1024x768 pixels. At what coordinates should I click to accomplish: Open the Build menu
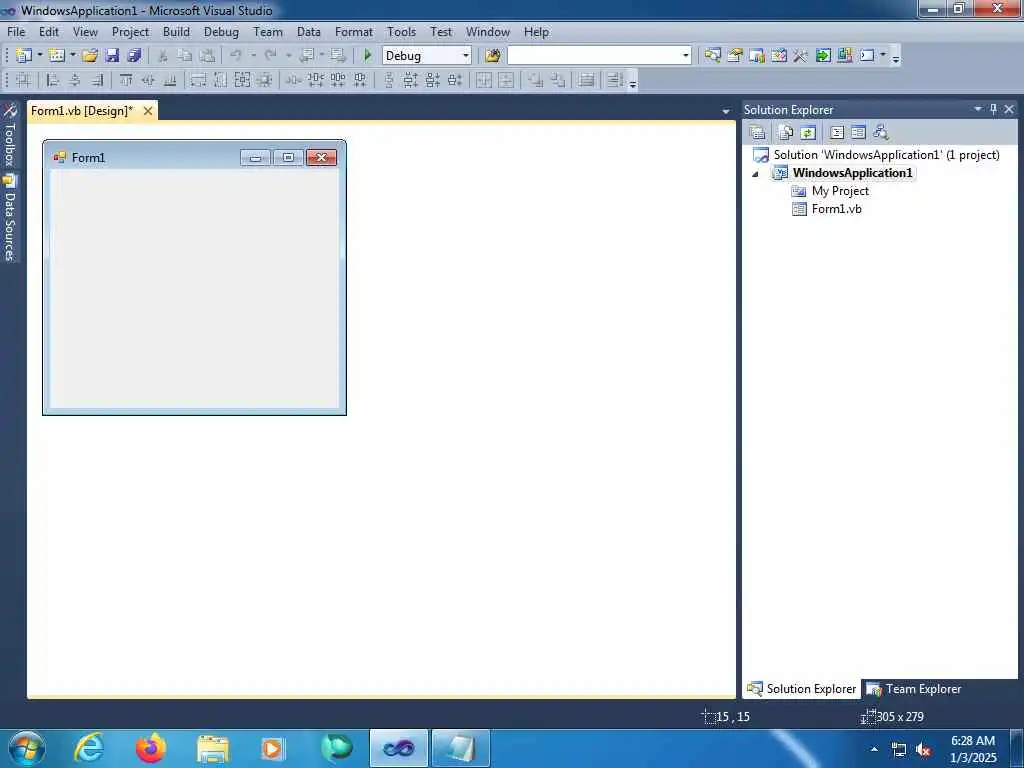176,32
